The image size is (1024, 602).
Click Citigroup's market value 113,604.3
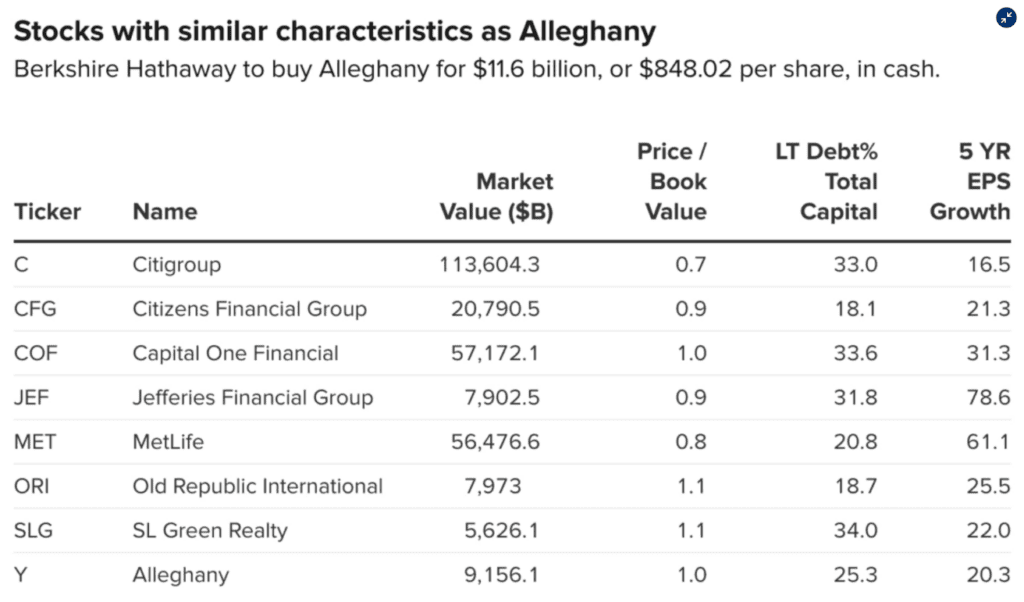click(x=489, y=265)
